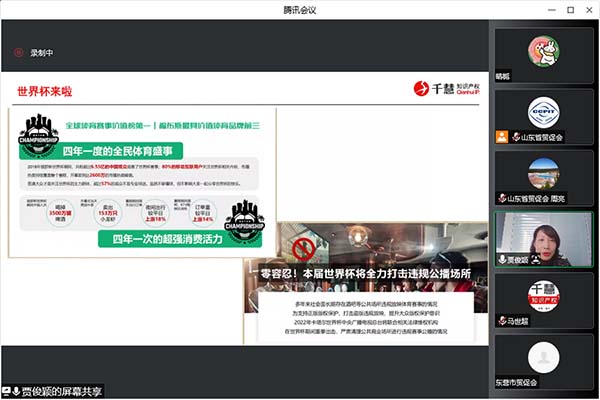600x400 pixels.
Task: Click the 贾俊颖的屏幕共享 caption text
Action: coord(60,390)
